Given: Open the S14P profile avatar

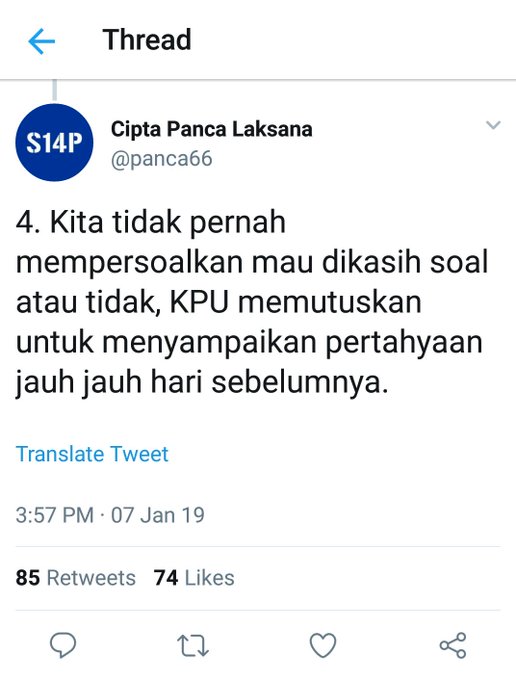Looking at the screenshot, I should pos(54,143).
